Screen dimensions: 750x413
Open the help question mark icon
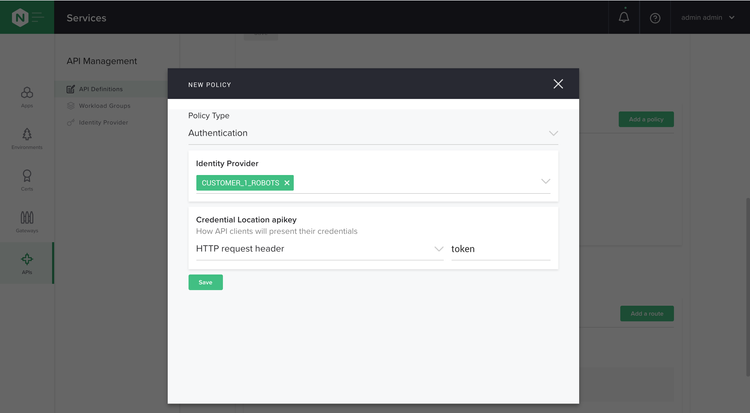pos(655,18)
